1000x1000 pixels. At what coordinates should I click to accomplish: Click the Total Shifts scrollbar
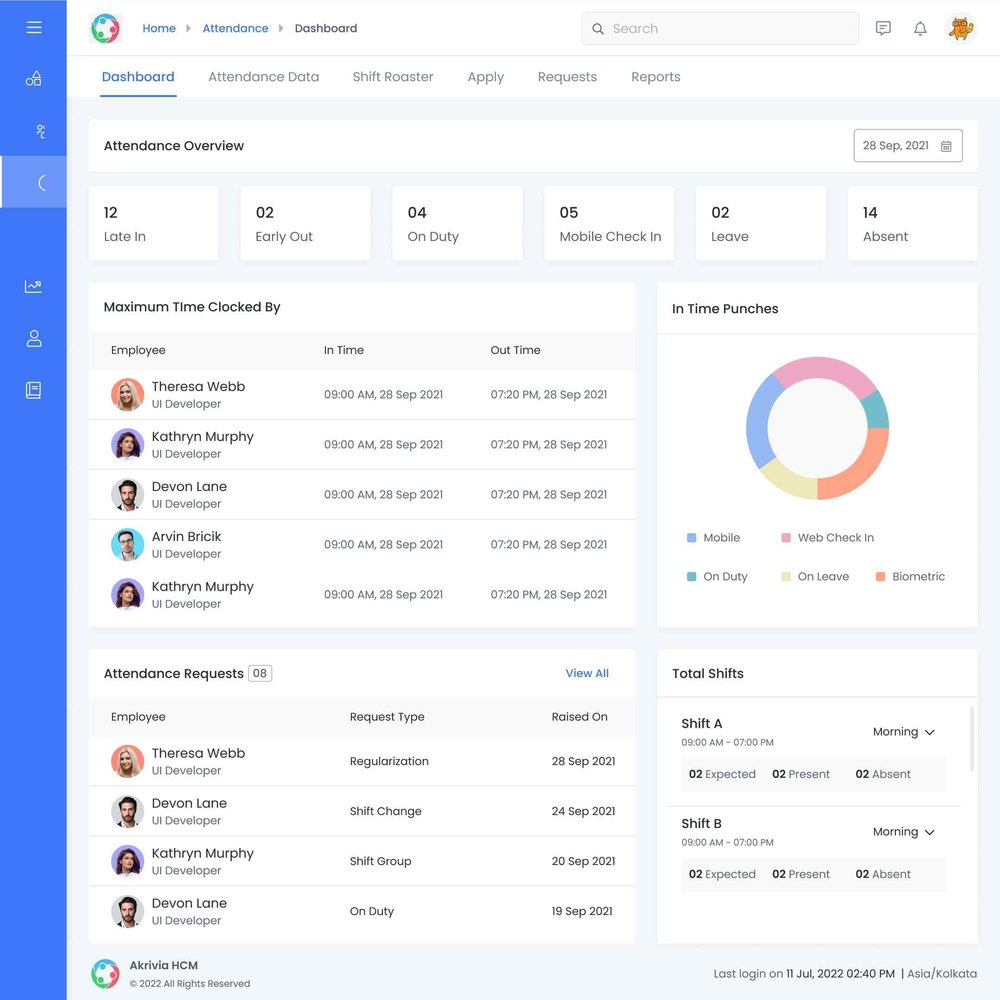[972, 739]
